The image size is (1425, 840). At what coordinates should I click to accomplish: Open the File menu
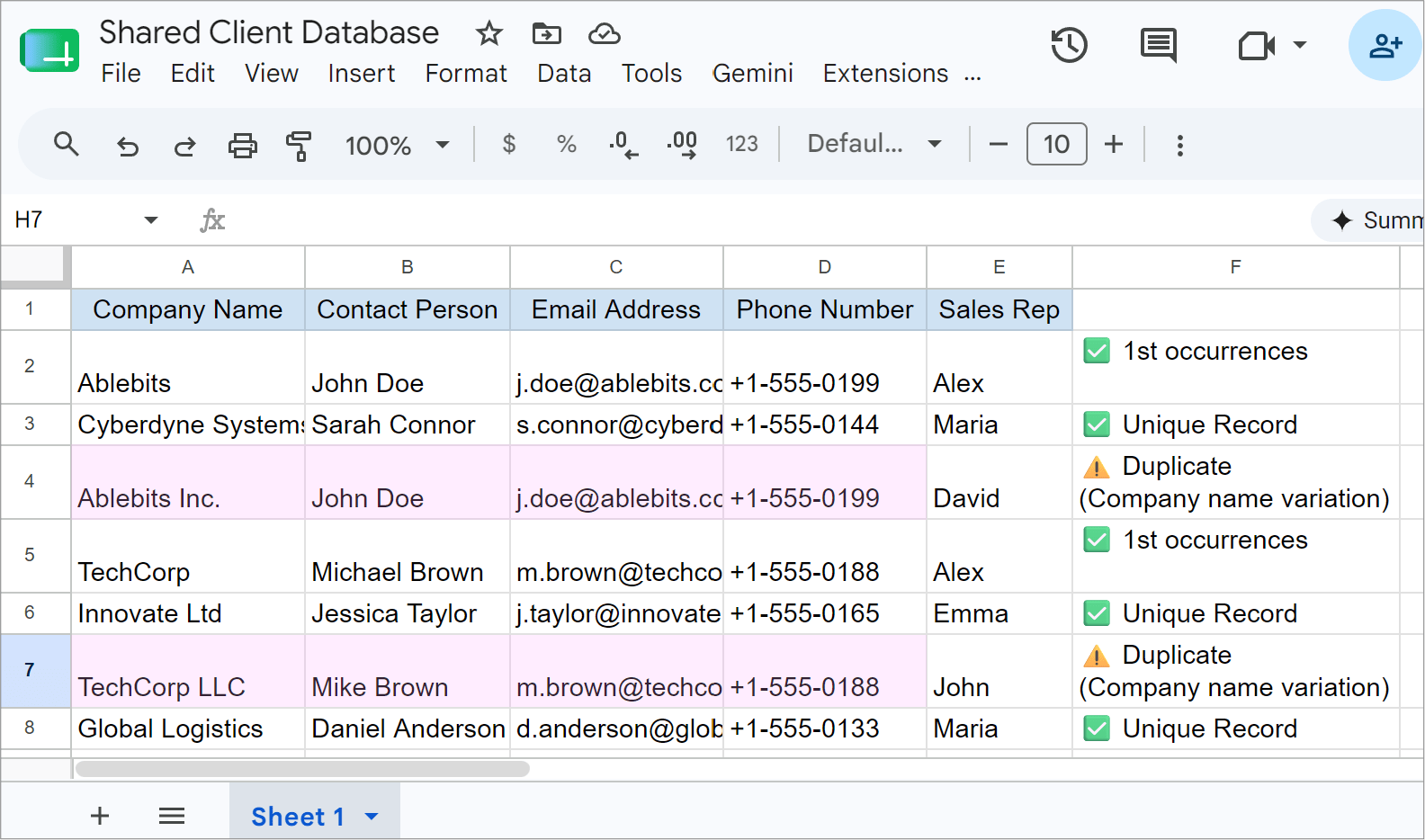coord(121,74)
